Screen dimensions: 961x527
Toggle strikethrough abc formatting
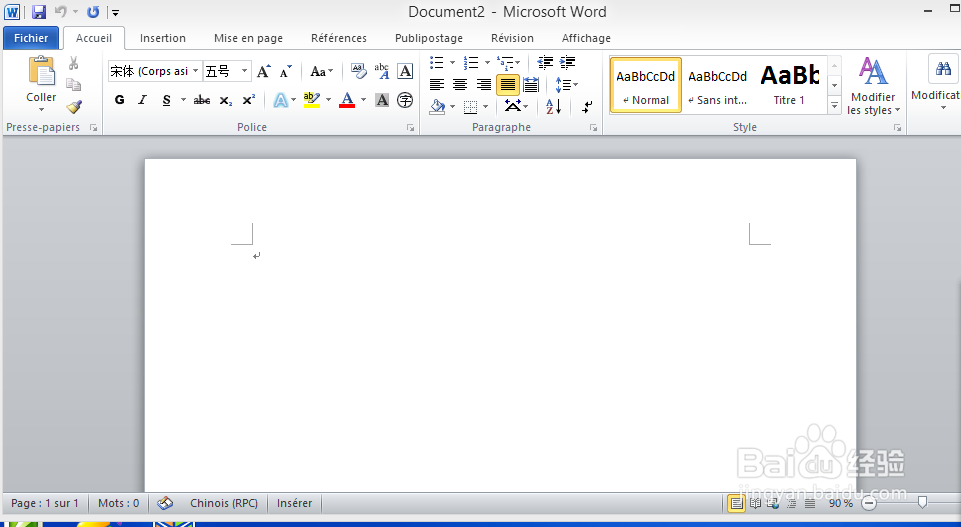pos(202,100)
